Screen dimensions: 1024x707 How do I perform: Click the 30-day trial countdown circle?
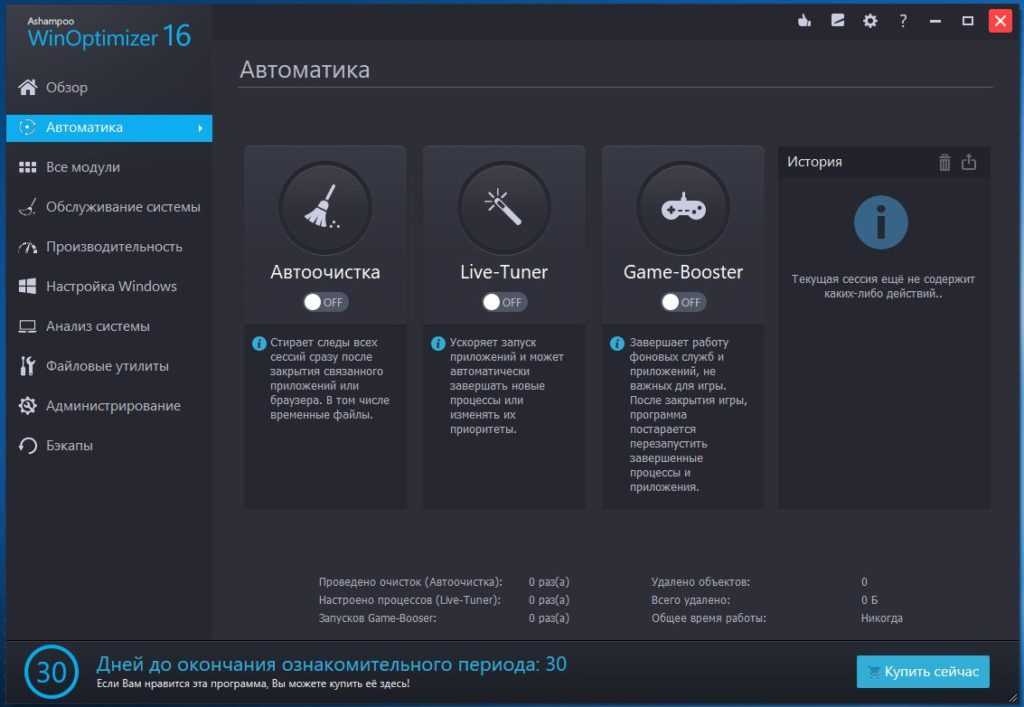click(51, 672)
